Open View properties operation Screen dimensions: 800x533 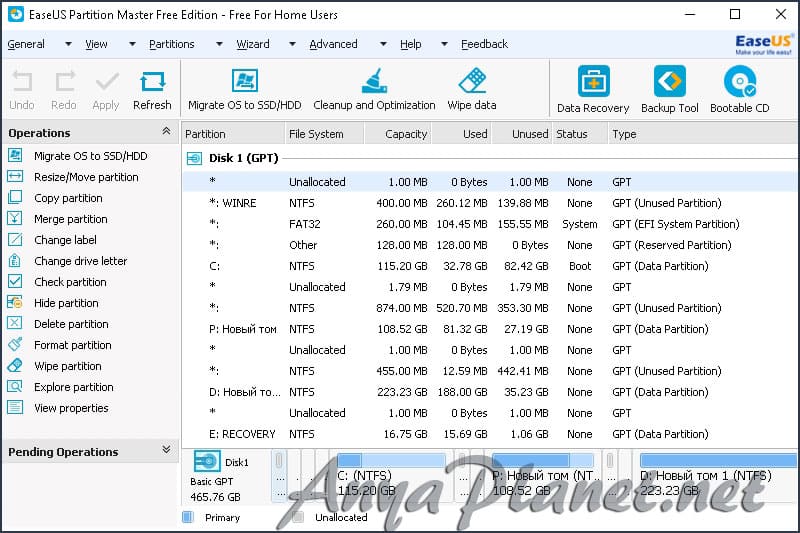coord(71,408)
